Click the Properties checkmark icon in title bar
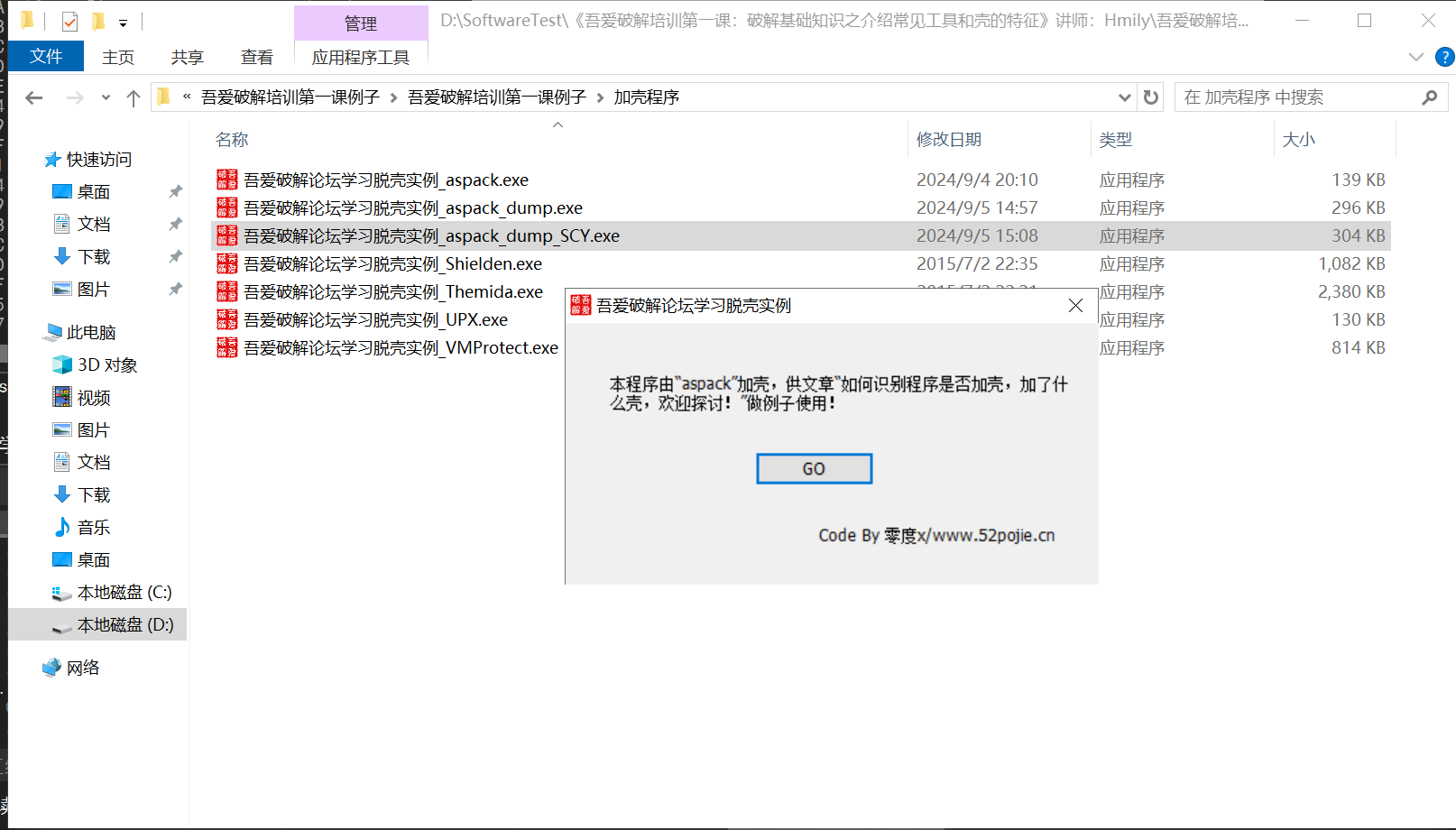 (x=69, y=21)
